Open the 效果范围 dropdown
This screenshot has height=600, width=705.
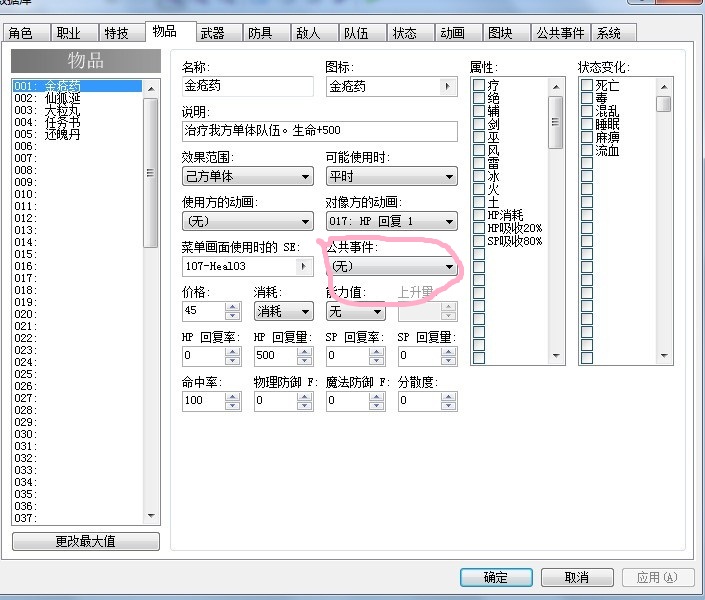(248, 176)
